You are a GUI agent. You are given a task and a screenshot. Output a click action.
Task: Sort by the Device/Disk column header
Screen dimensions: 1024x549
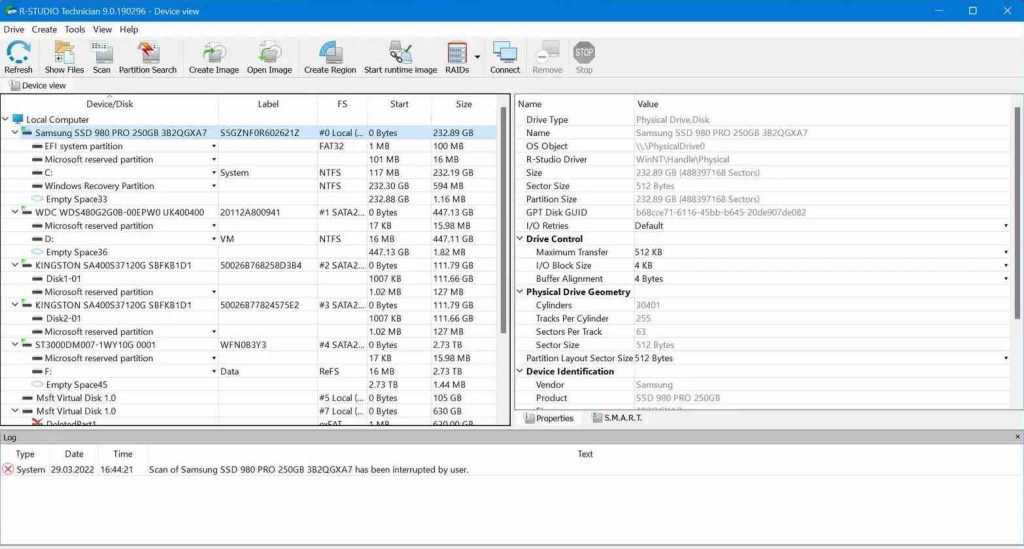[110, 104]
